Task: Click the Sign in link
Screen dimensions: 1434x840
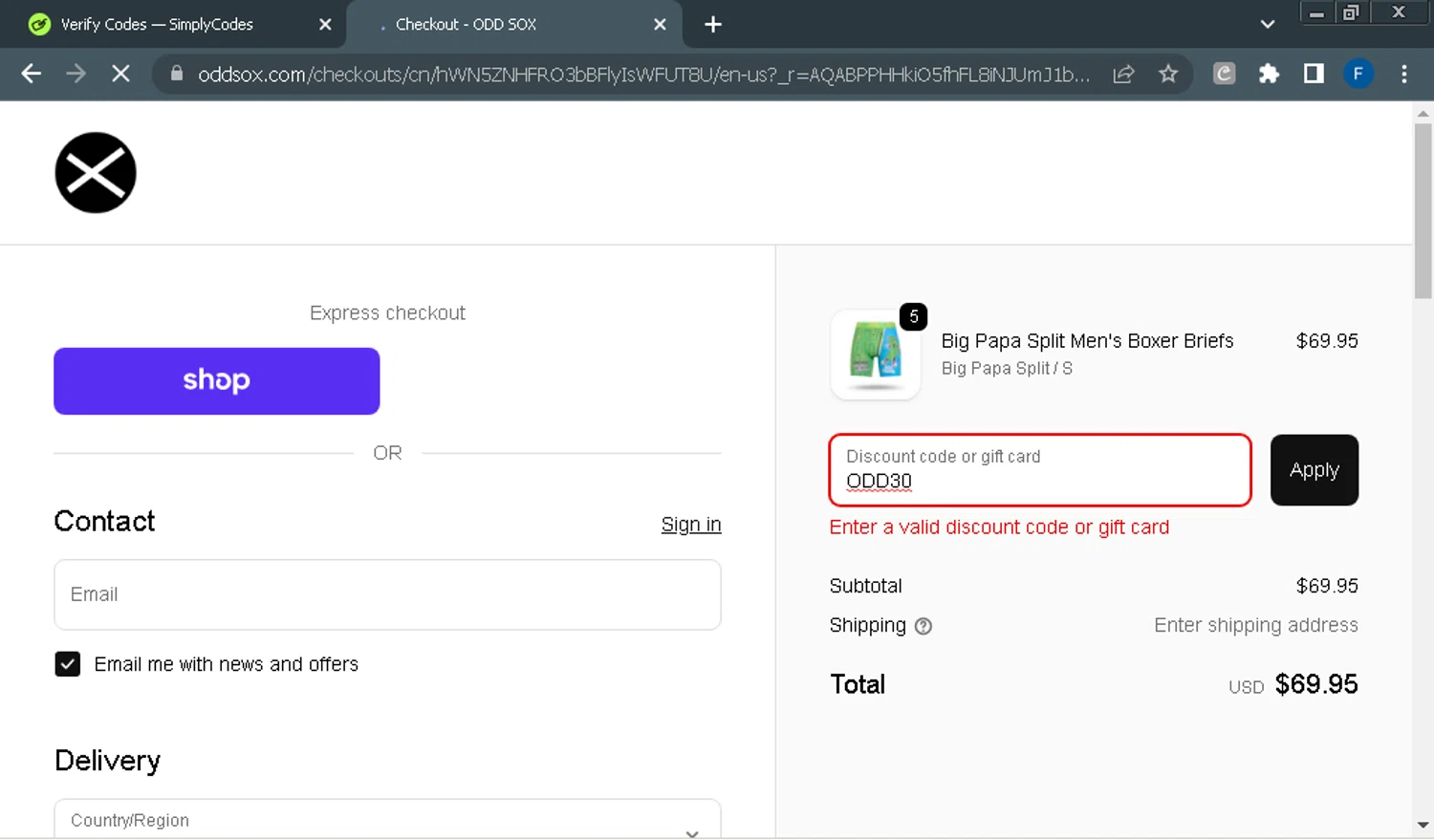Action: [691, 525]
